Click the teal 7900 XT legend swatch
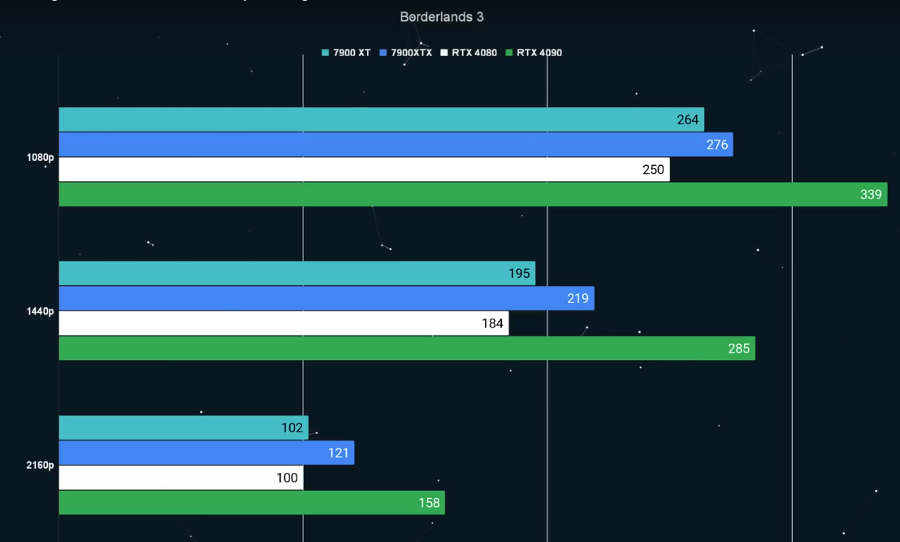Image resolution: width=900 pixels, height=542 pixels. tap(325, 53)
